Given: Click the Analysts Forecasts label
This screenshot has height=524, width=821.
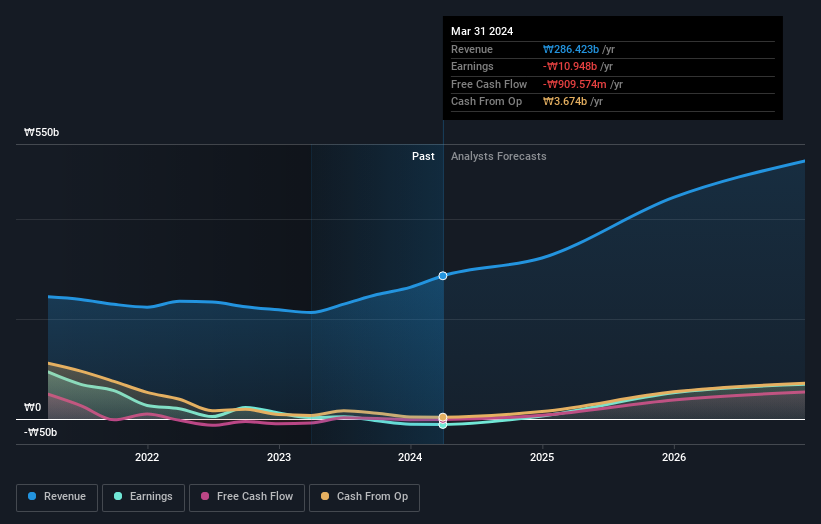Looking at the screenshot, I should click(498, 156).
